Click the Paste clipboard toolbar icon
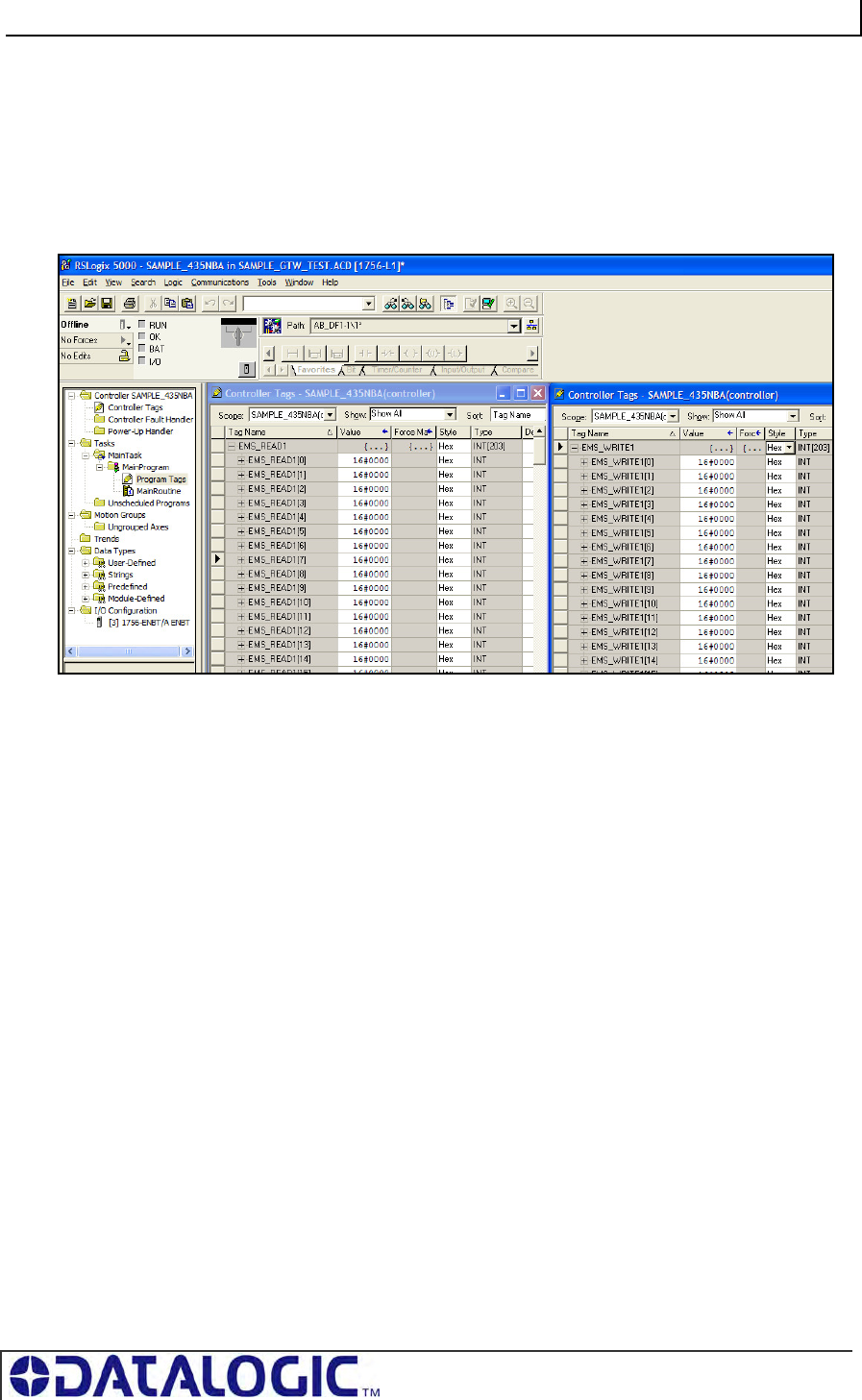Screen dimensions: 862x1400 coord(187,303)
